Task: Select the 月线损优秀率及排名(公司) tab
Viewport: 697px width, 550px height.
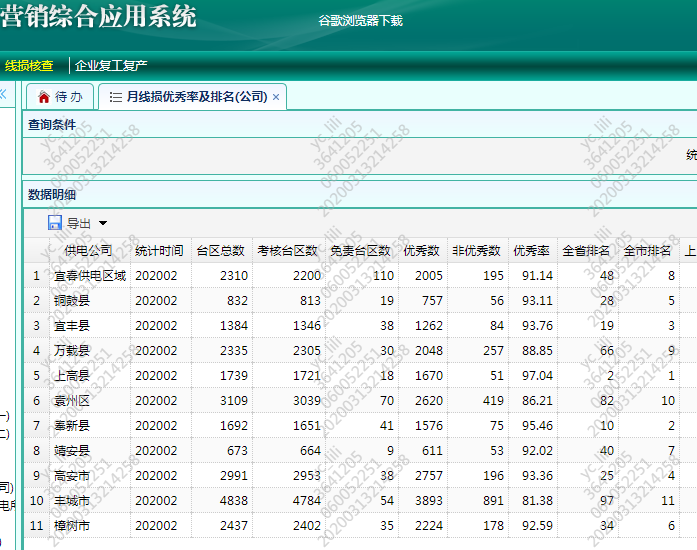Action: point(192,96)
